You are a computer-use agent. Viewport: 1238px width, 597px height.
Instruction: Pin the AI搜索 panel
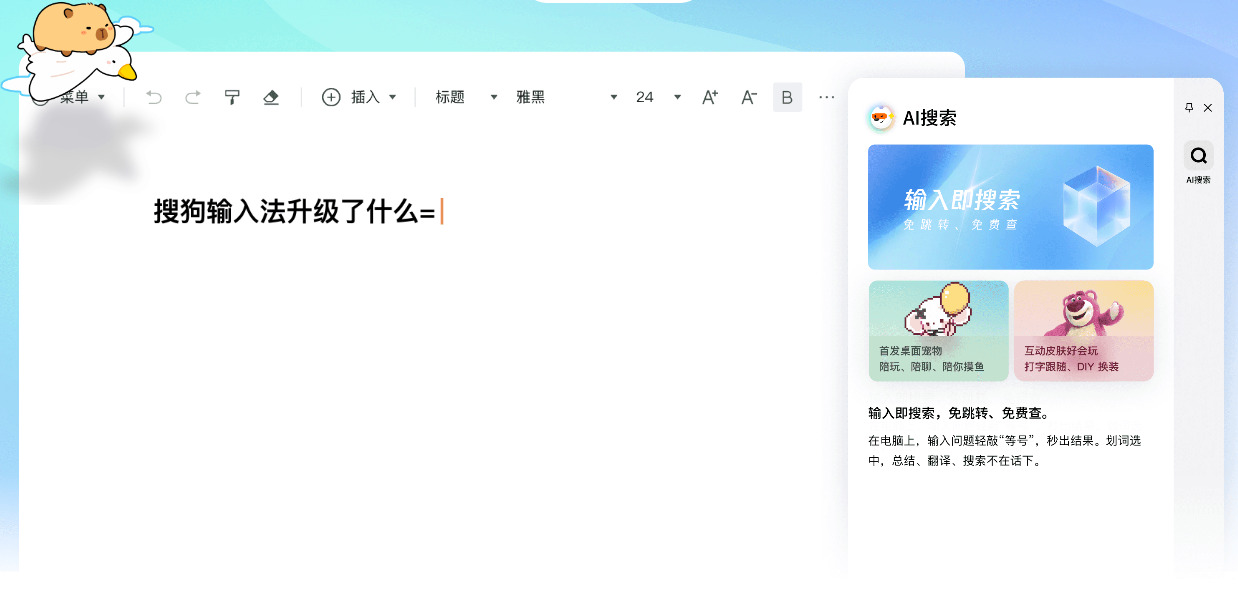[x=1189, y=108]
